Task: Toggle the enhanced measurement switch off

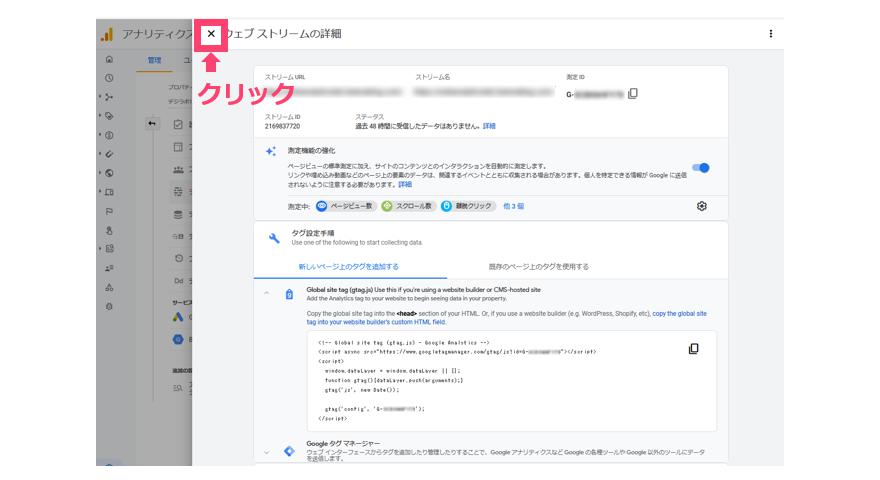Action: click(x=700, y=167)
